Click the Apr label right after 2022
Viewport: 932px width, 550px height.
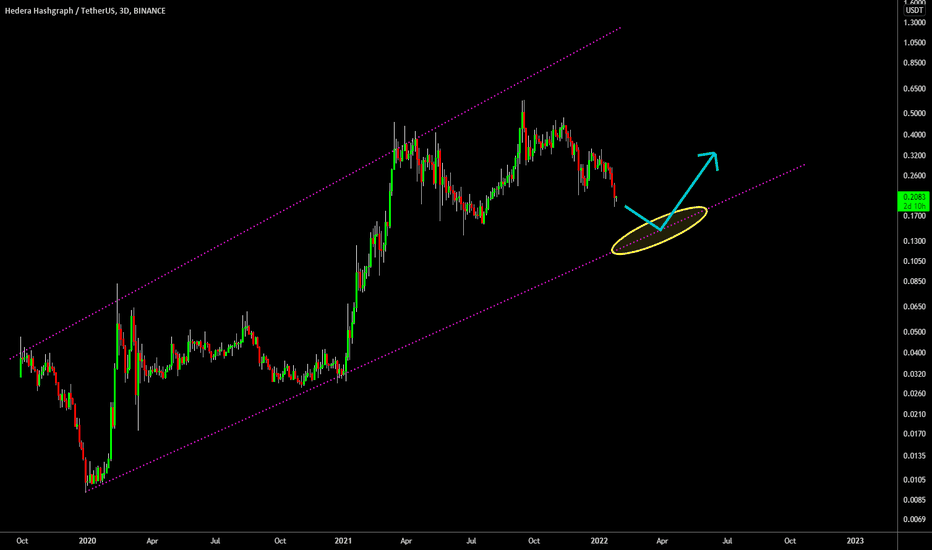point(662,541)
